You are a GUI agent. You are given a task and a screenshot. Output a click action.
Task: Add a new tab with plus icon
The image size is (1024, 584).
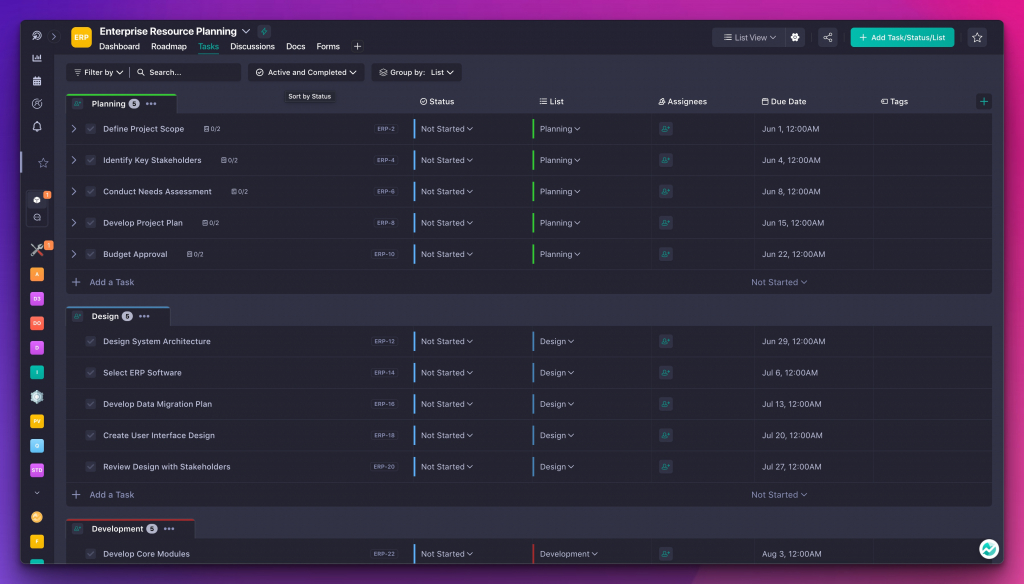(357, 46)
